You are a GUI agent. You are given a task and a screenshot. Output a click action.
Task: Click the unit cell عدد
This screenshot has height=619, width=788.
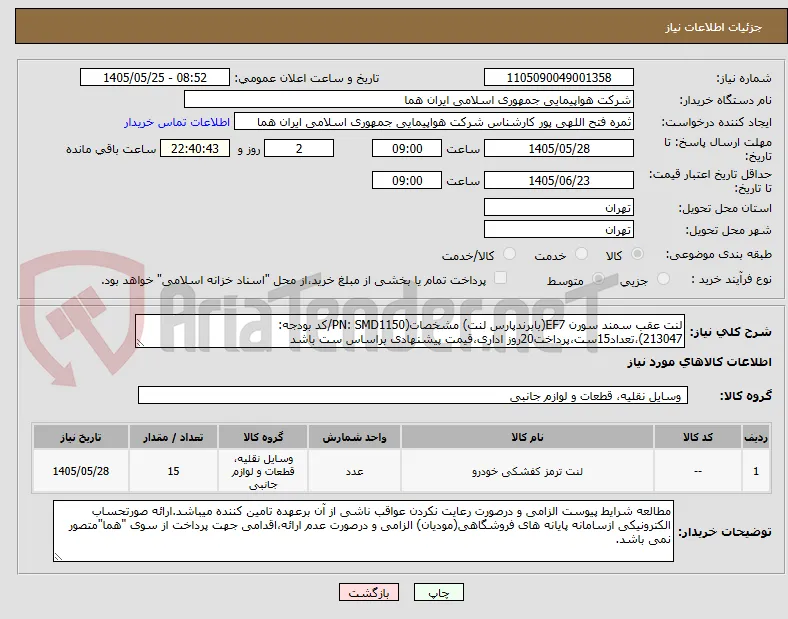click(x=354, y=471)
